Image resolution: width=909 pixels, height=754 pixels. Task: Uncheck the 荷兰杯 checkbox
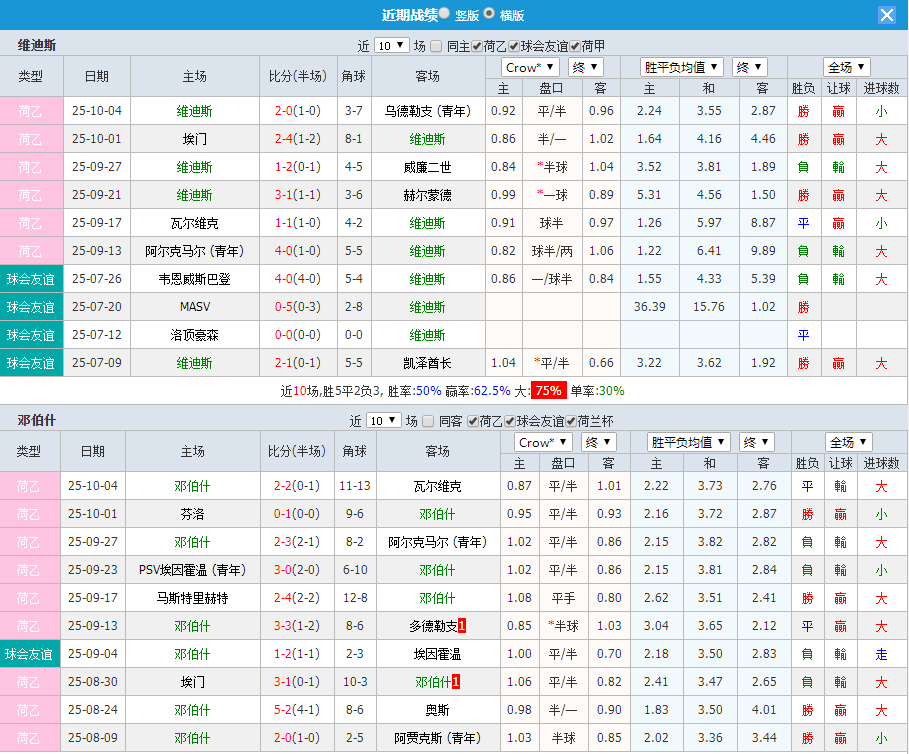point(572,421)
